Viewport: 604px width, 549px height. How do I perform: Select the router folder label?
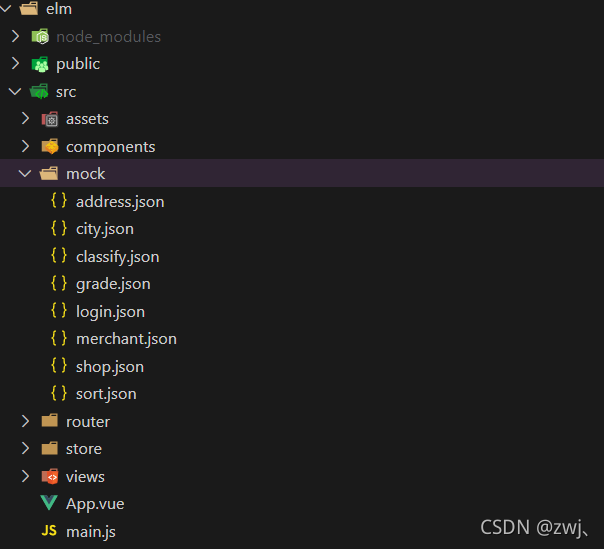pos(88,422)
